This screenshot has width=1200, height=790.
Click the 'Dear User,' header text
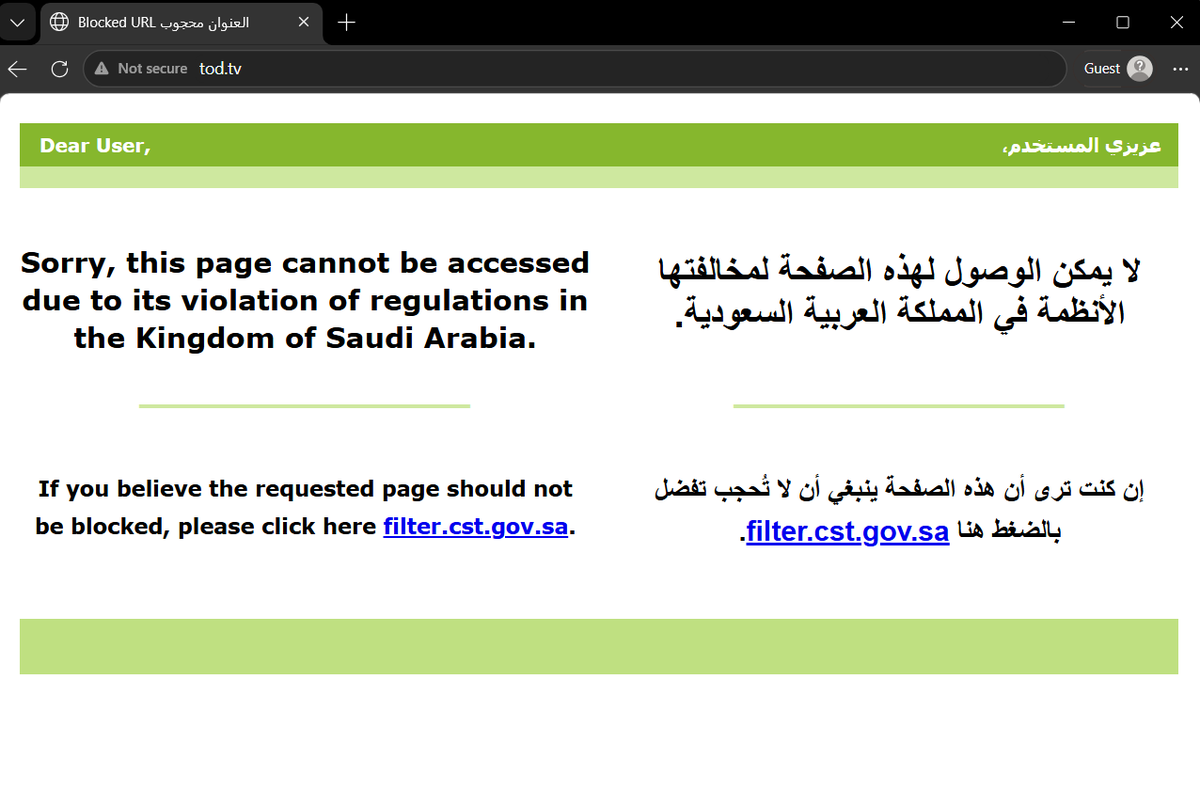[95, 146]
